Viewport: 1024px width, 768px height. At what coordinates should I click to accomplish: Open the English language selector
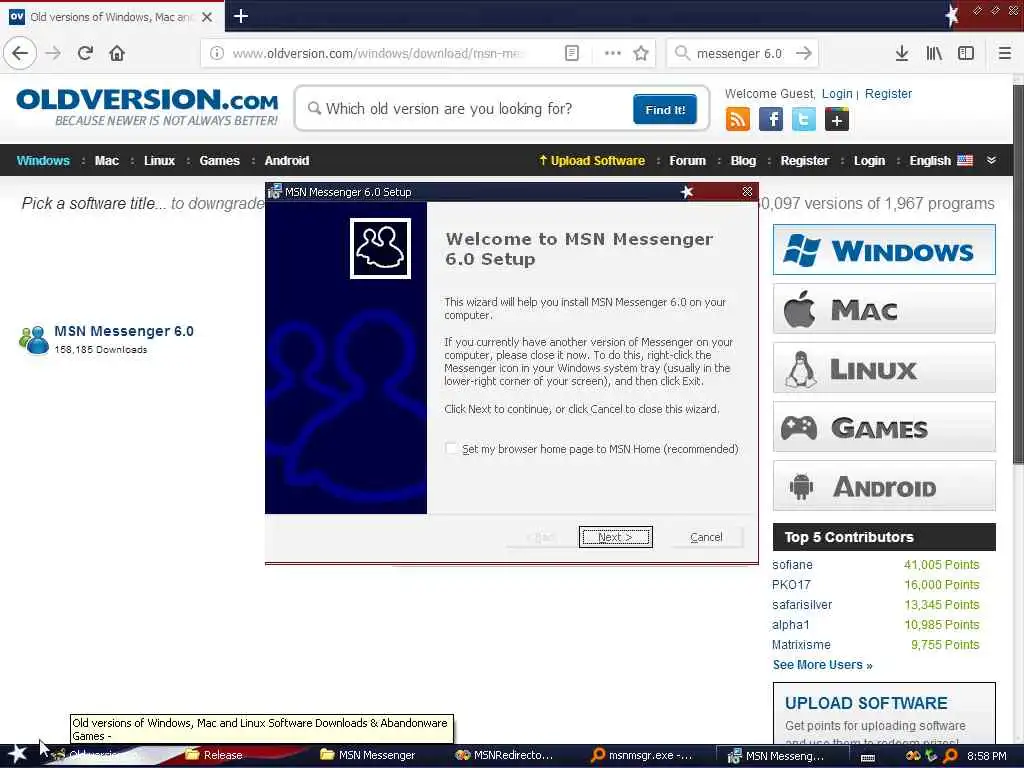[940, 161]
